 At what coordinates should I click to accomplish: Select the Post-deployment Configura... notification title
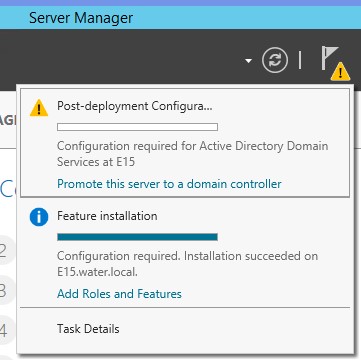click(135, 106)
